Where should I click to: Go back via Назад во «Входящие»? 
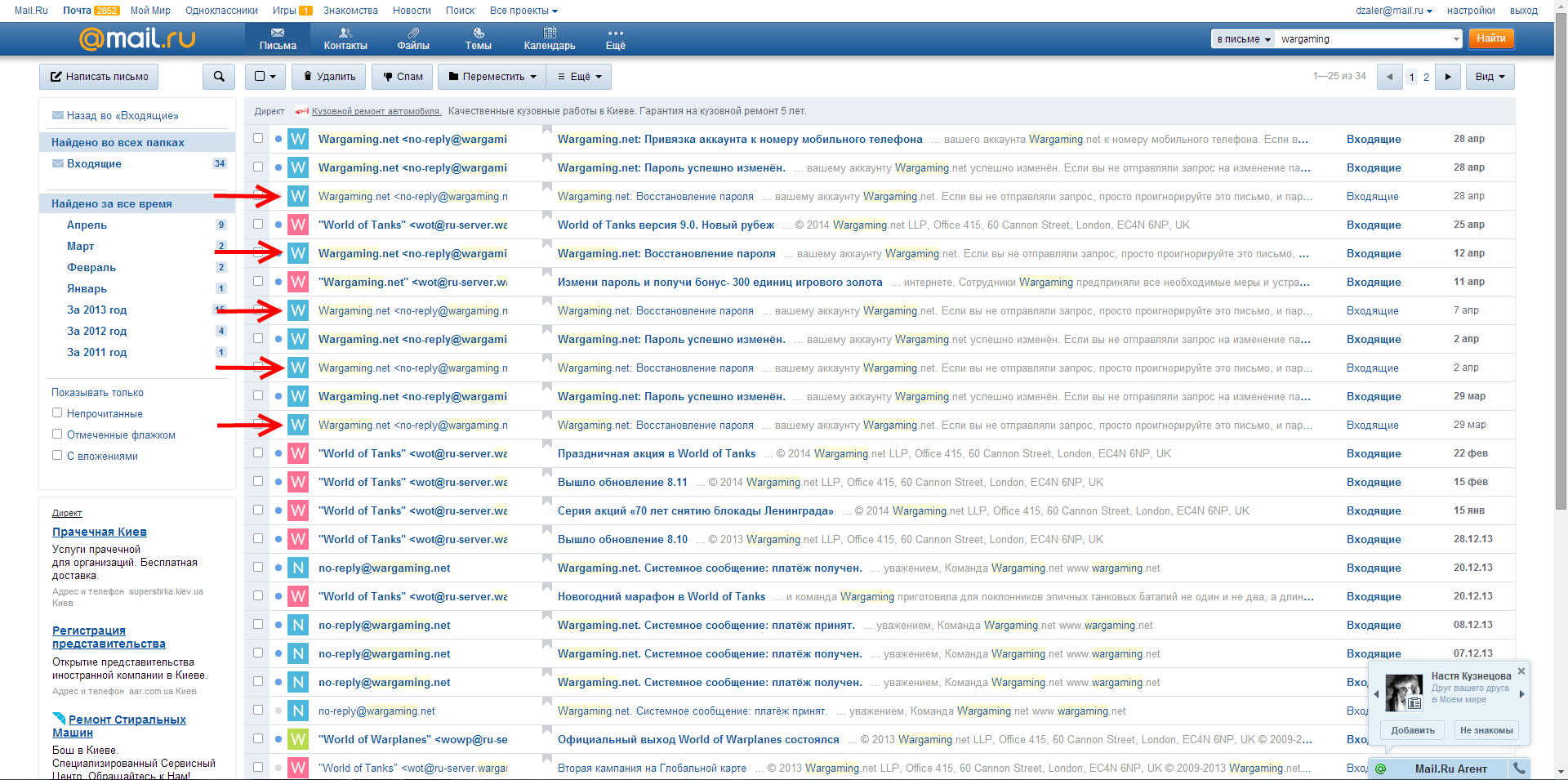click(x=122, y=115)
